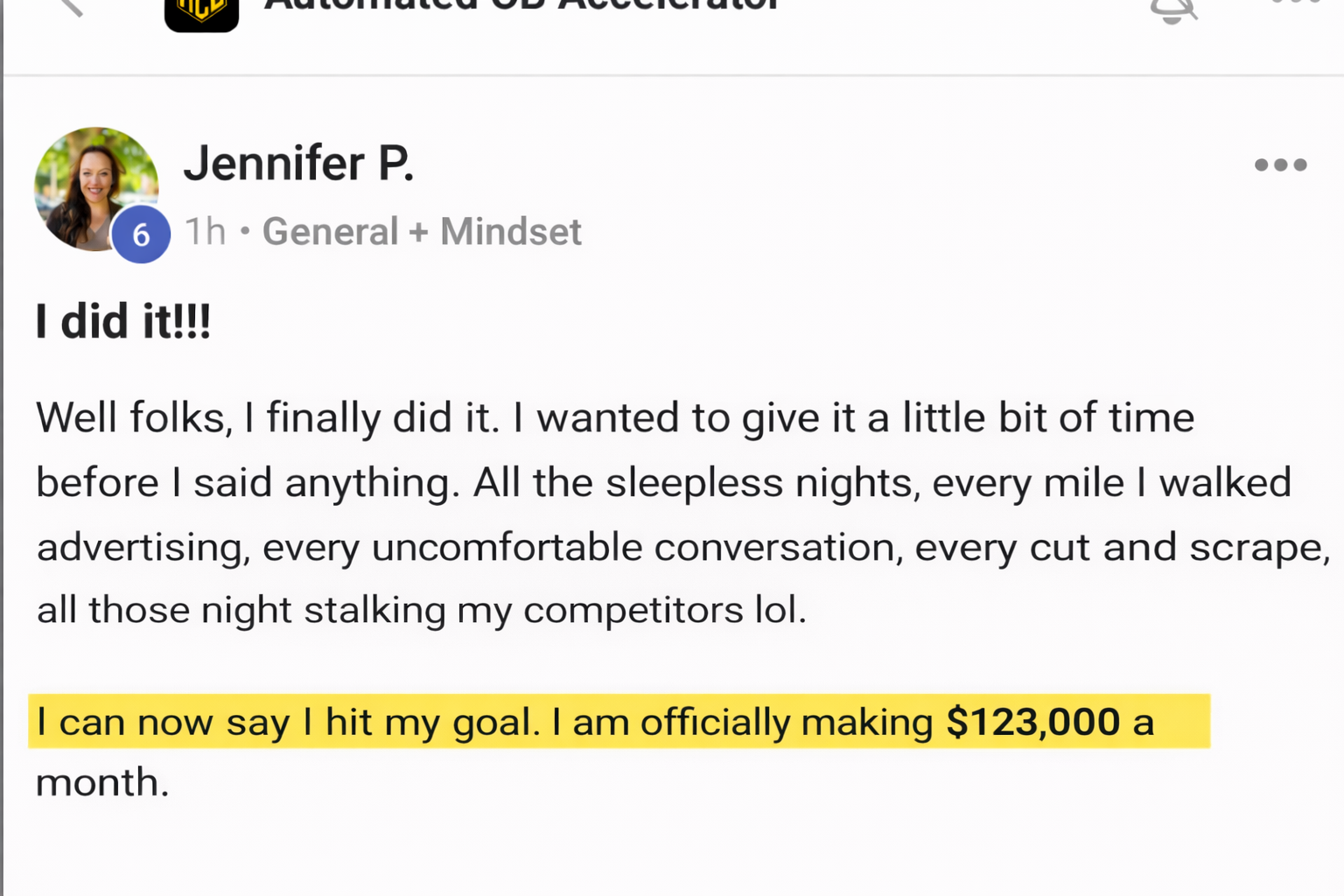Open the General + Mindset category
The width and height of the screenshot is (1344, 896).
(422, 232)
